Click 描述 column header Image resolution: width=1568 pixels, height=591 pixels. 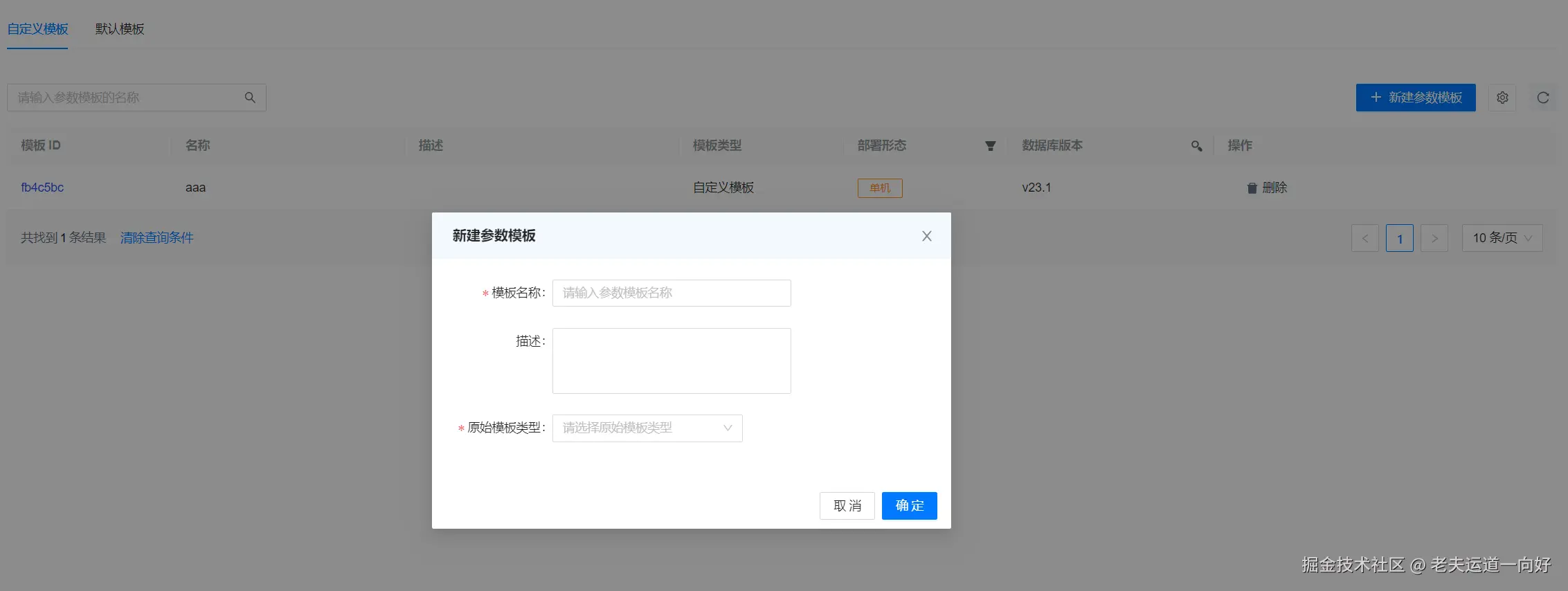click(x=431, y=145)
